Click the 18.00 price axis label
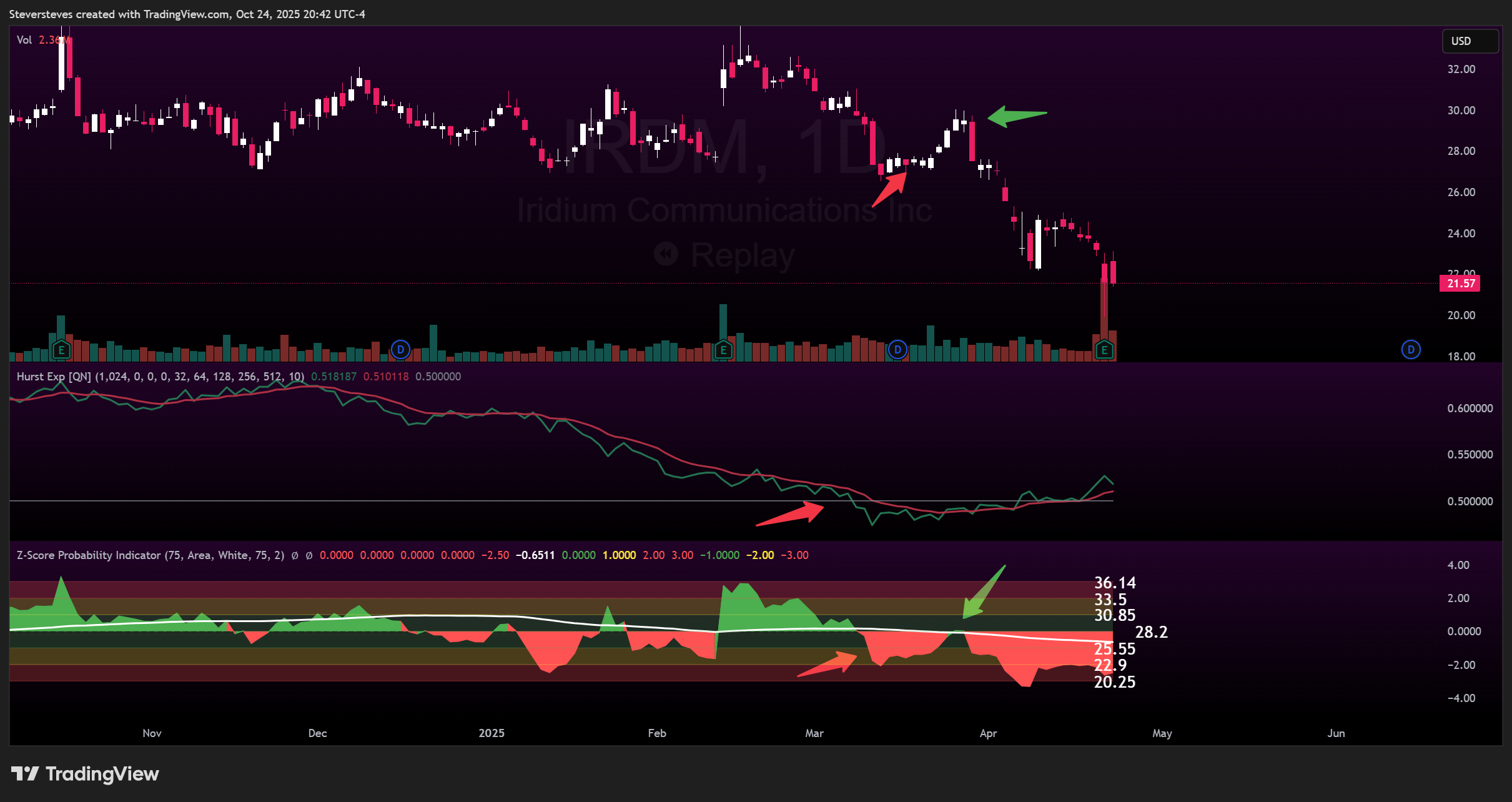The height and width of the screenshot is (802, 1512). 1461,357
